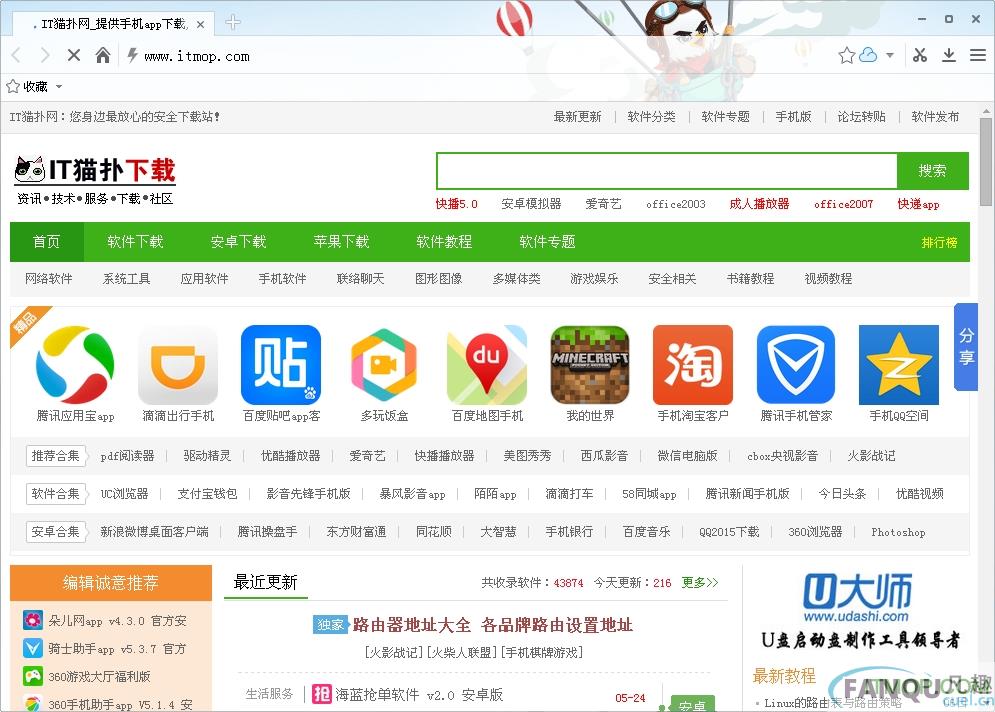Viewport: 995px width, 712px height.
Task: Stop page loading with X button
Action: 74,56
